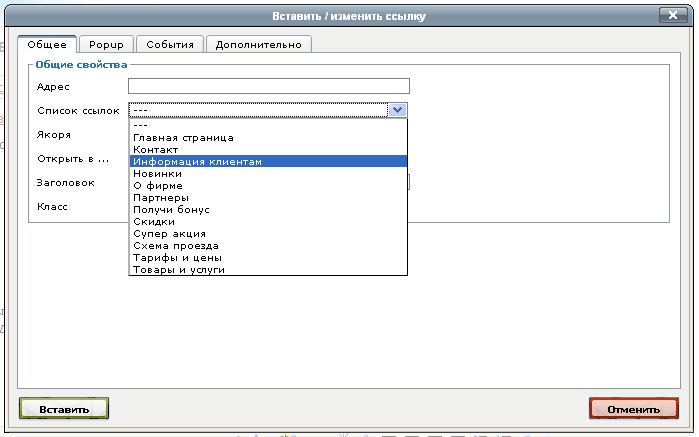Viewport: 699px width, 437px height.
Task: Open the Дополнительно tab
Action: click(259, 44)
